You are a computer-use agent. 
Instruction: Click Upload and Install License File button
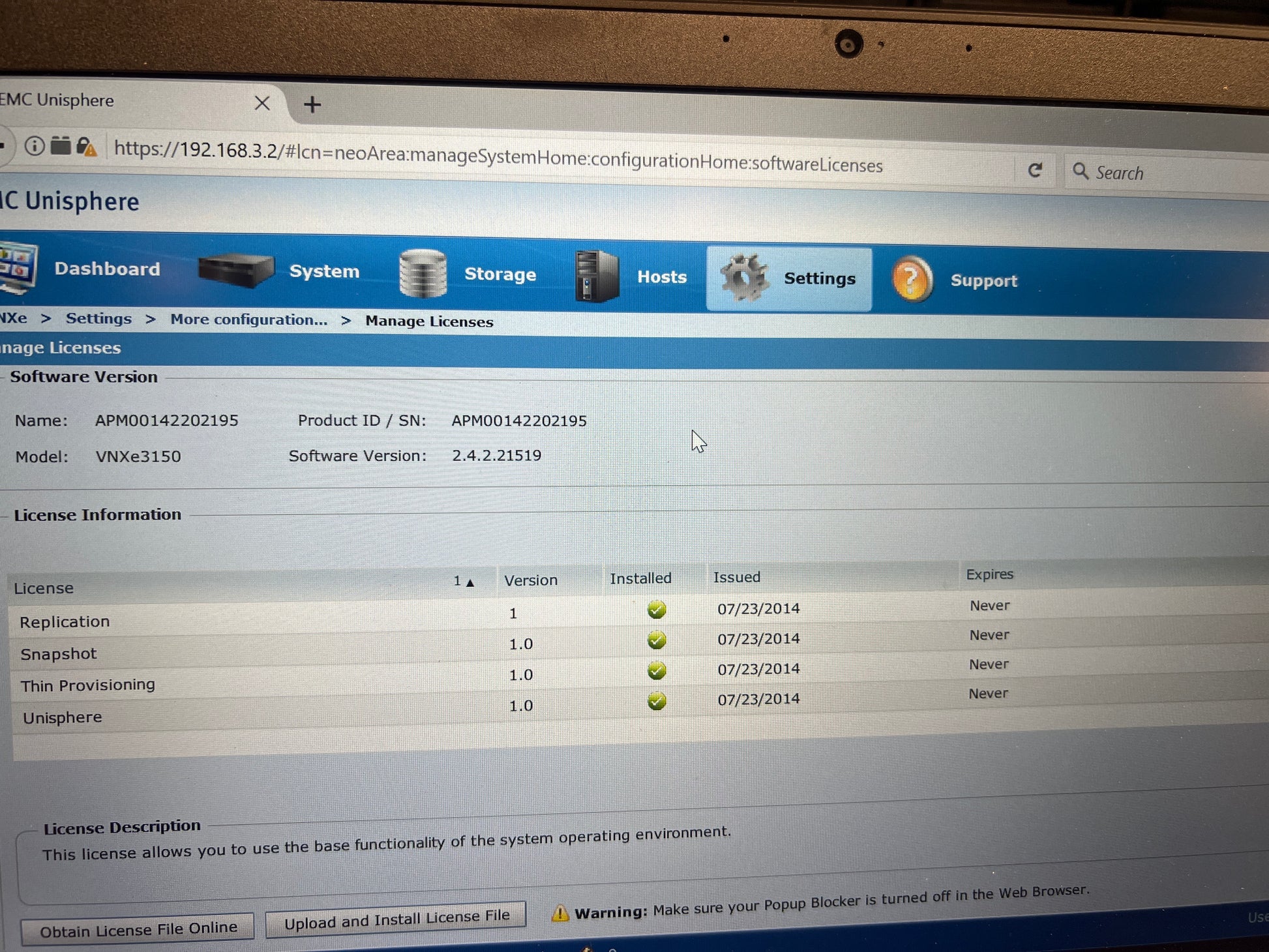click(x=396, y=919)
